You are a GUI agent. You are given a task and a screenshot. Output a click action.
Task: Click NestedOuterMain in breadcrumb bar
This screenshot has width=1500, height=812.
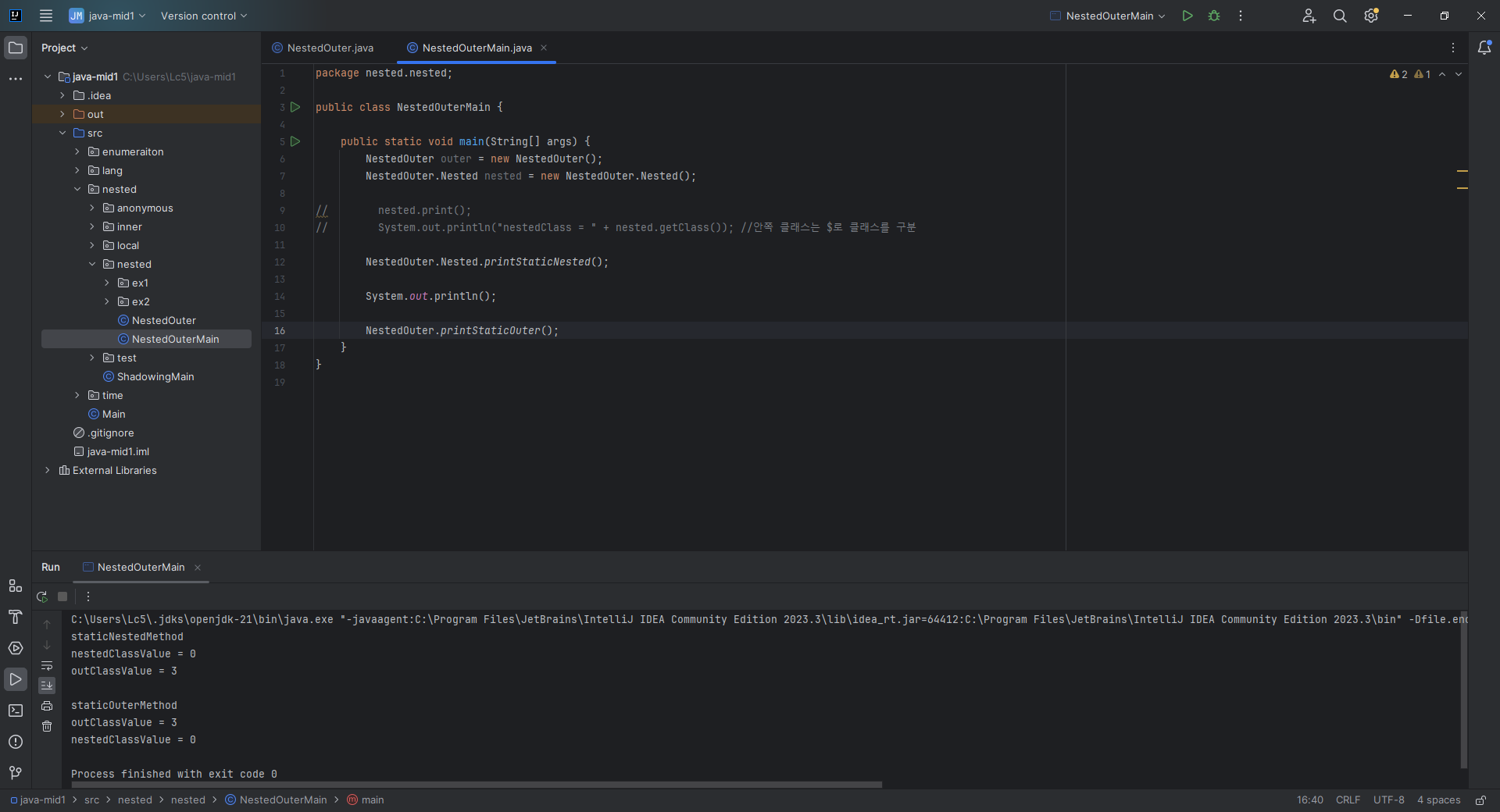(276, 800)
